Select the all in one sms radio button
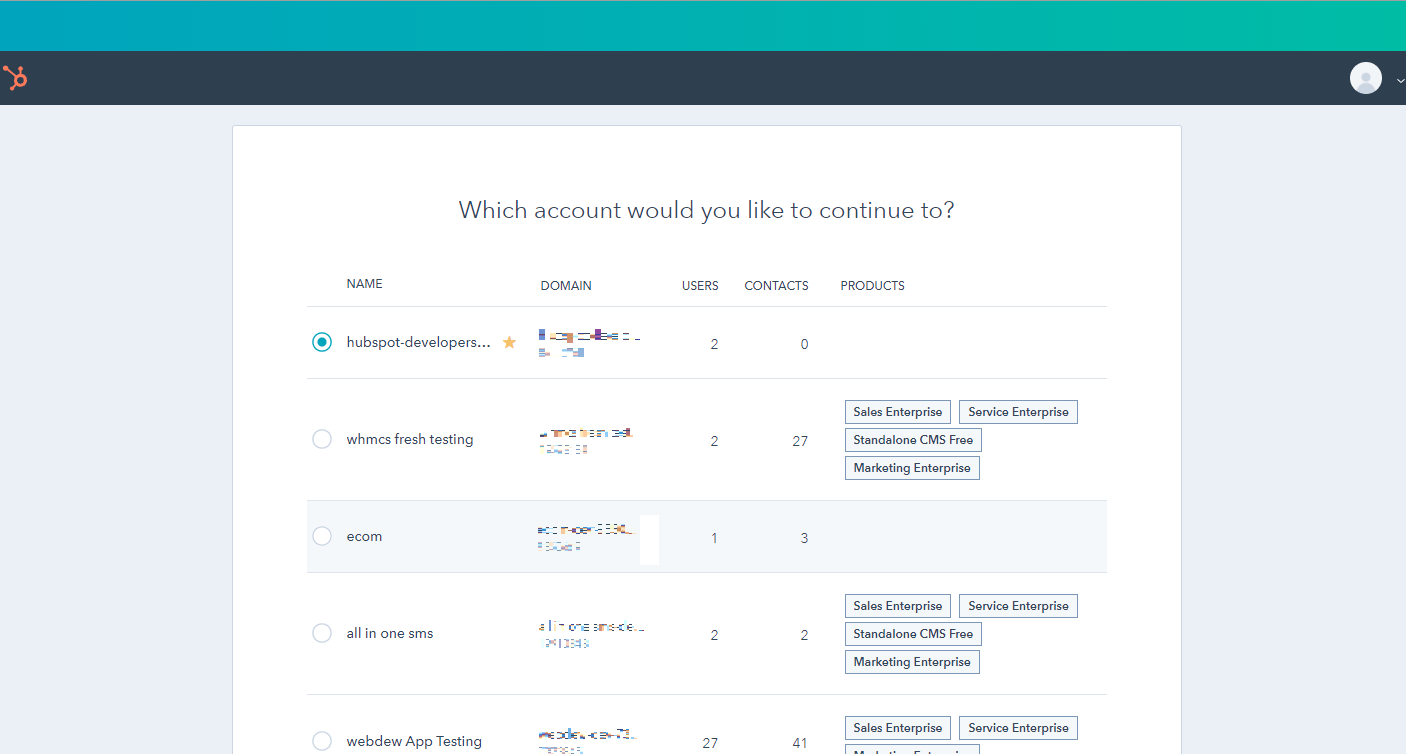 coord(321,633)
